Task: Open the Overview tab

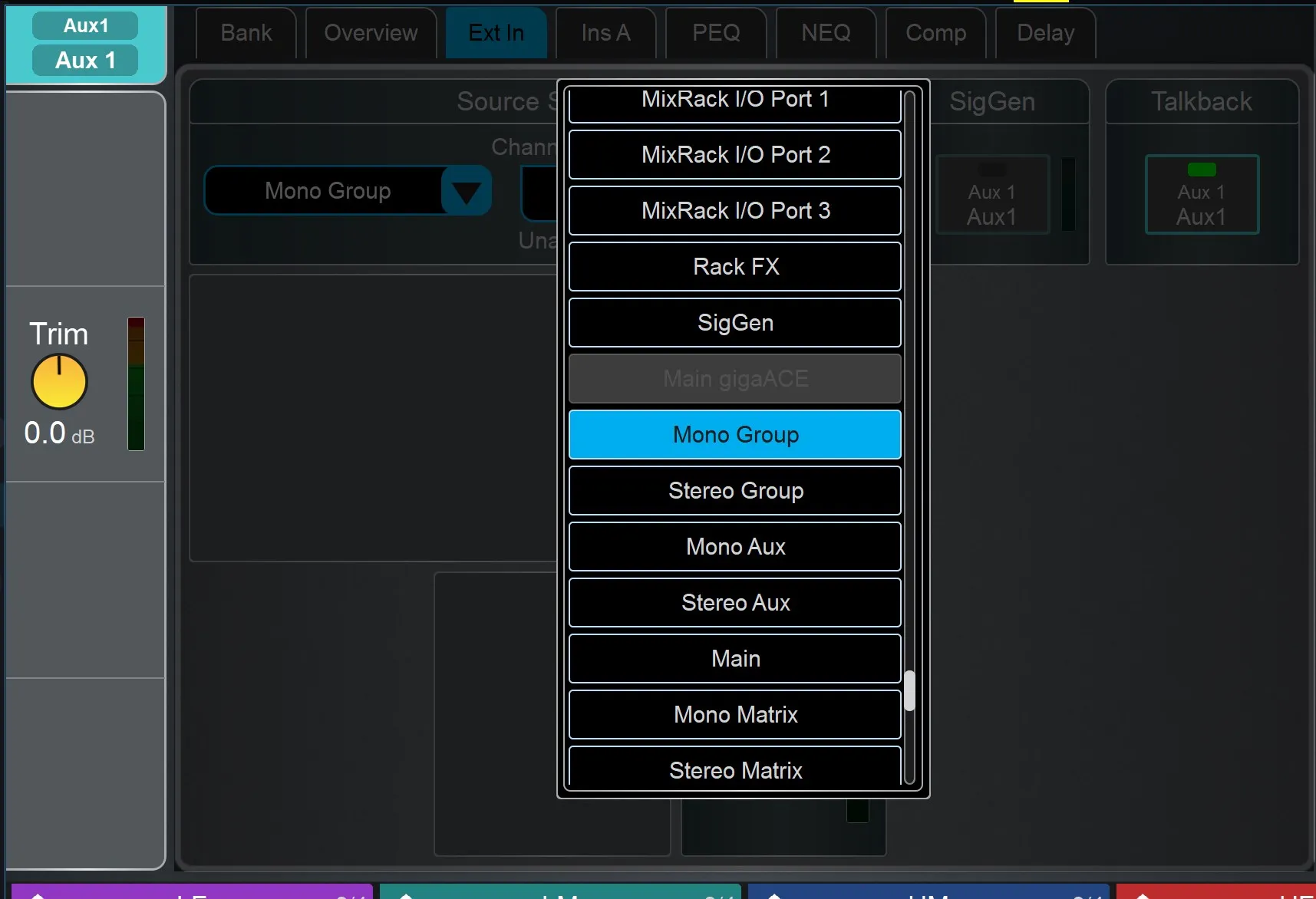Action: (371, 33)
